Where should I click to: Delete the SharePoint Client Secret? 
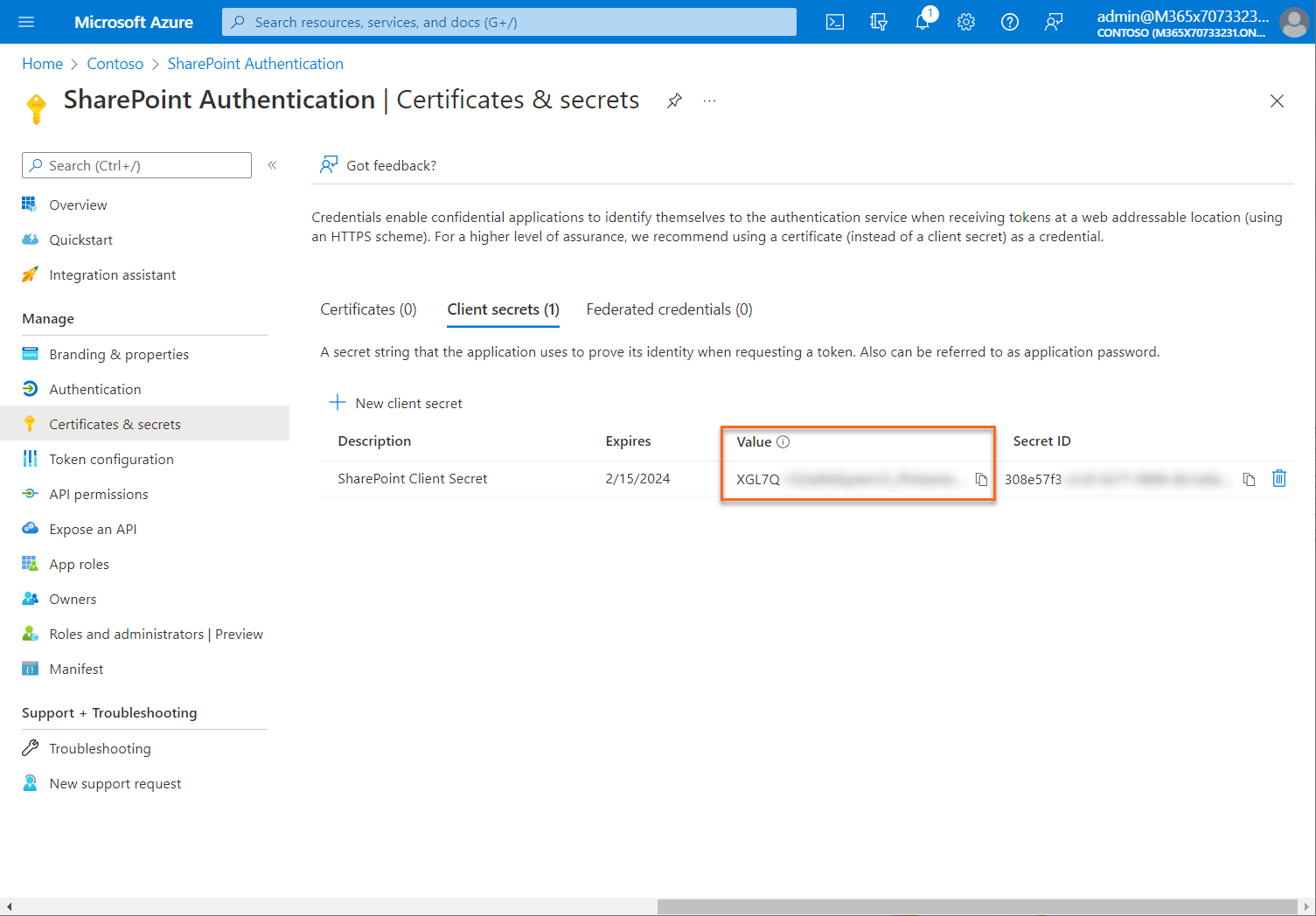[1278, 479]
